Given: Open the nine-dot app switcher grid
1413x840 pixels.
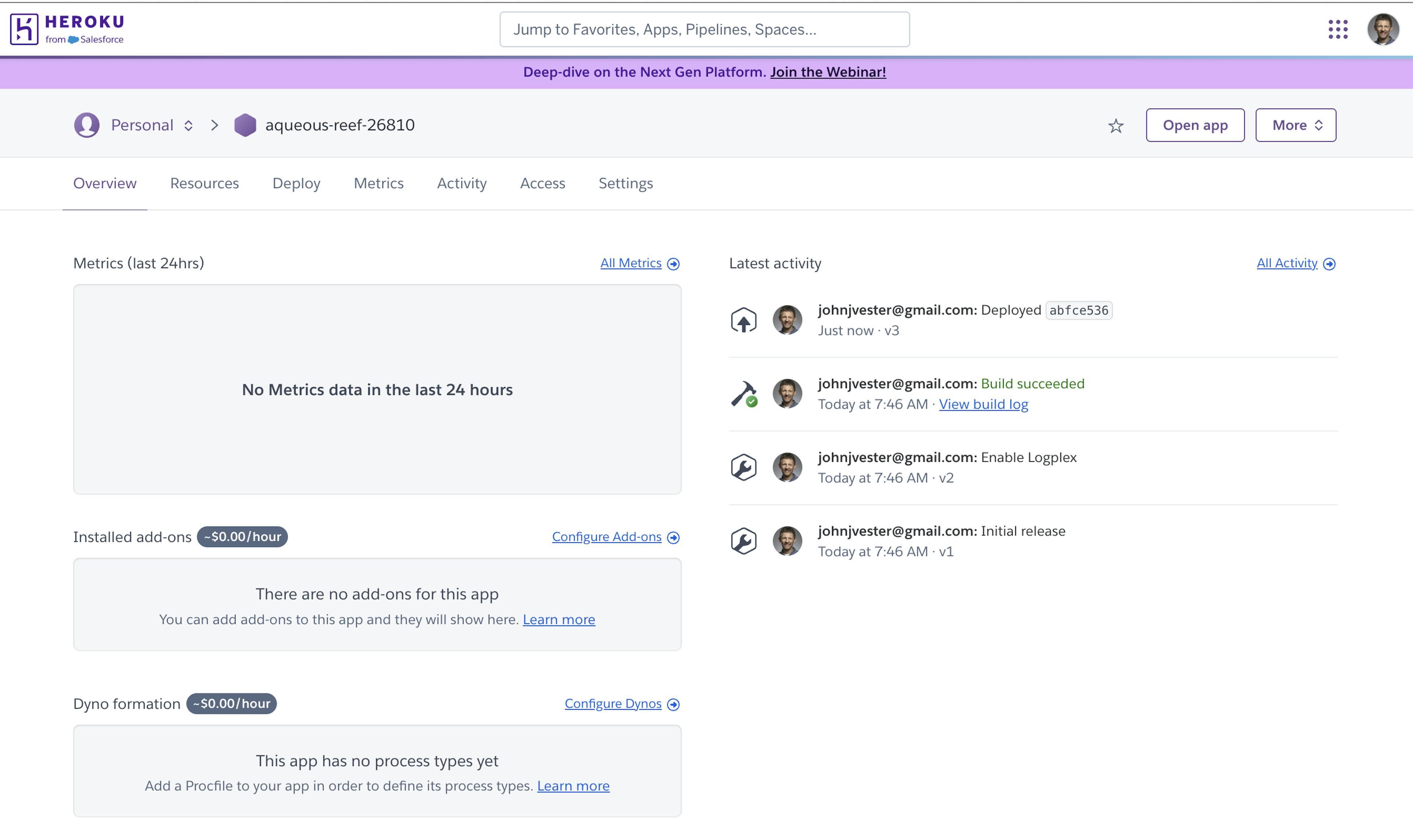Looking at the screenshot, I should coord(1338,29).
